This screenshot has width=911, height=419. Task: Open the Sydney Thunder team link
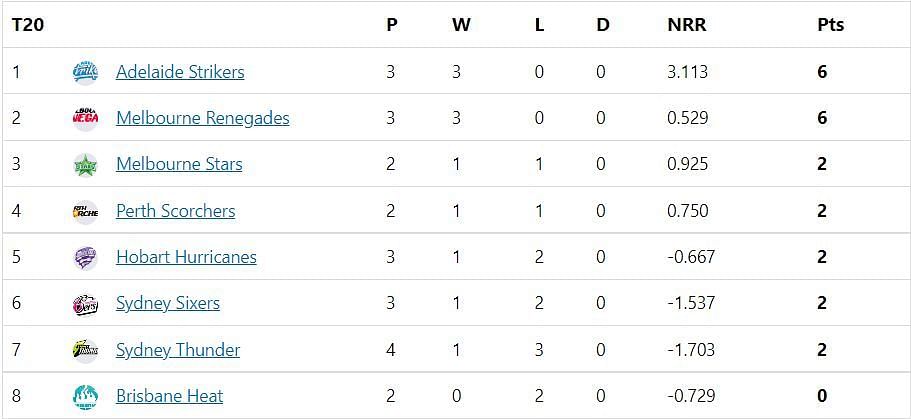click(x=178, y=350)
